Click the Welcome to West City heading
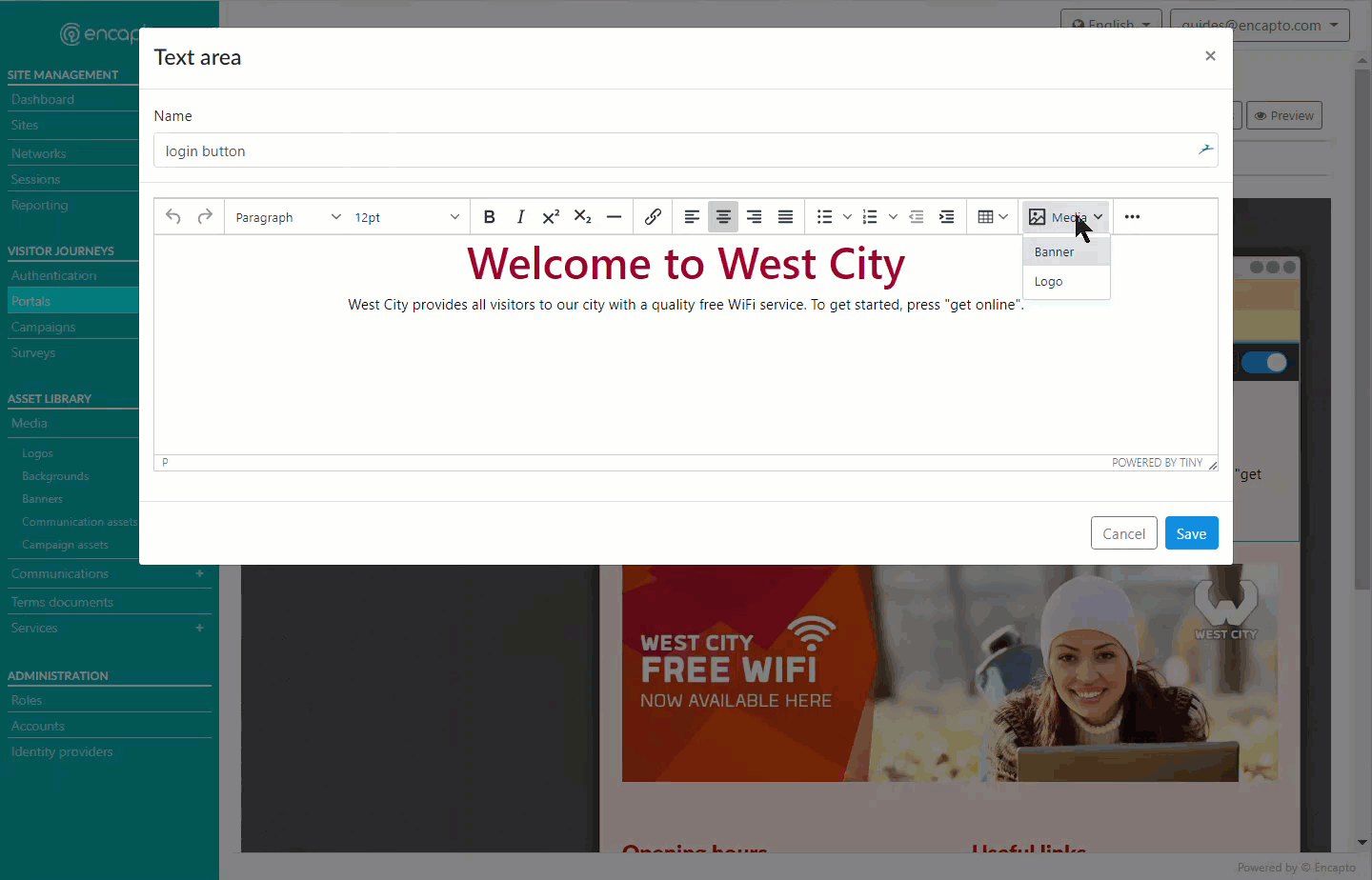1372x880 pixels. 686,264
